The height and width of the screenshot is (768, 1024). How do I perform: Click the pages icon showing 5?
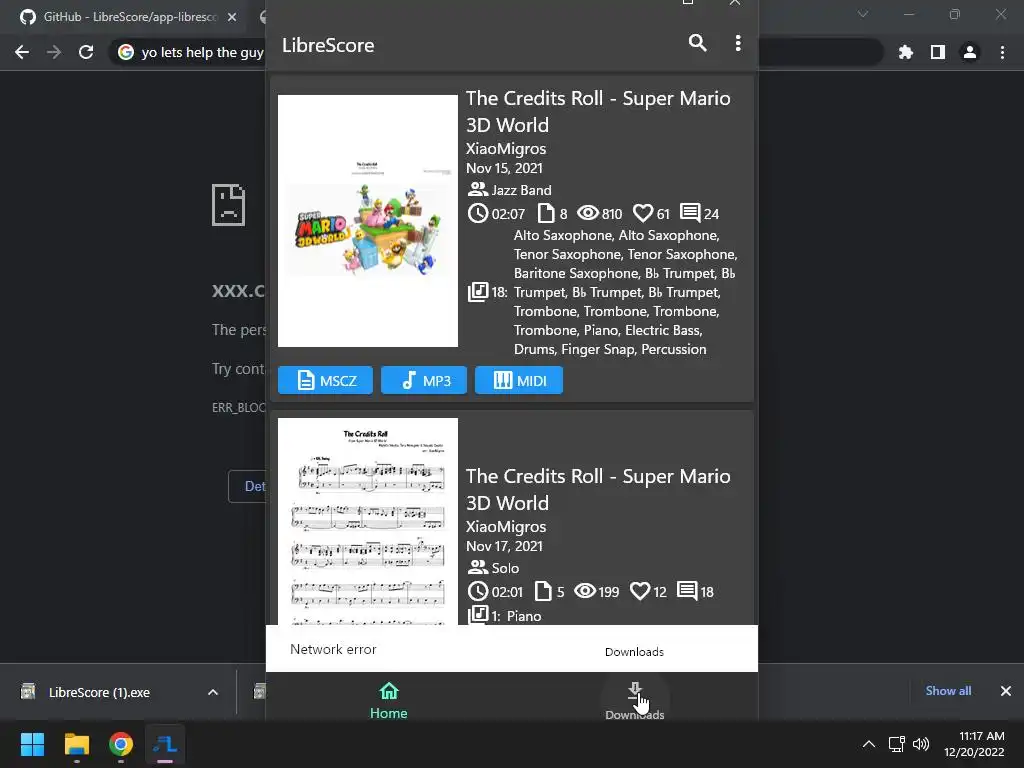pyautogui.click(x=543, y=591)
